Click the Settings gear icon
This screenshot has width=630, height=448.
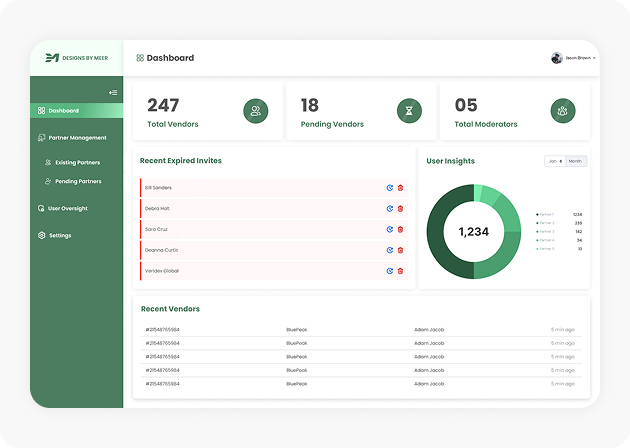[x=41, y=235]
